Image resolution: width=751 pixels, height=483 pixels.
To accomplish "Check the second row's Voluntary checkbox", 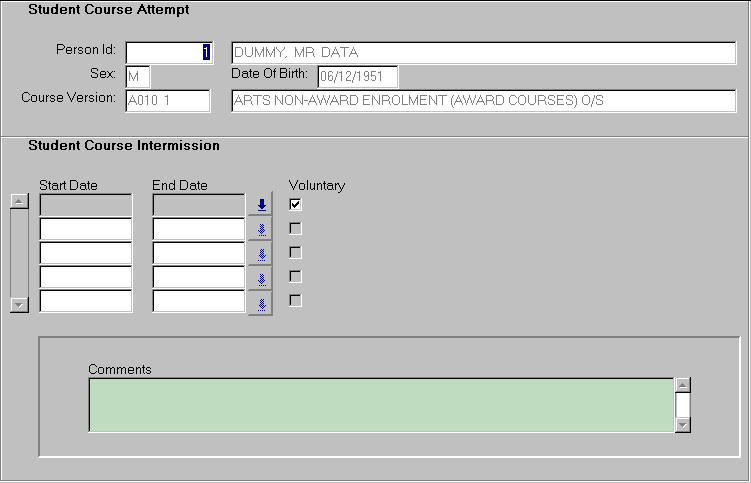I will click(295, 228).
